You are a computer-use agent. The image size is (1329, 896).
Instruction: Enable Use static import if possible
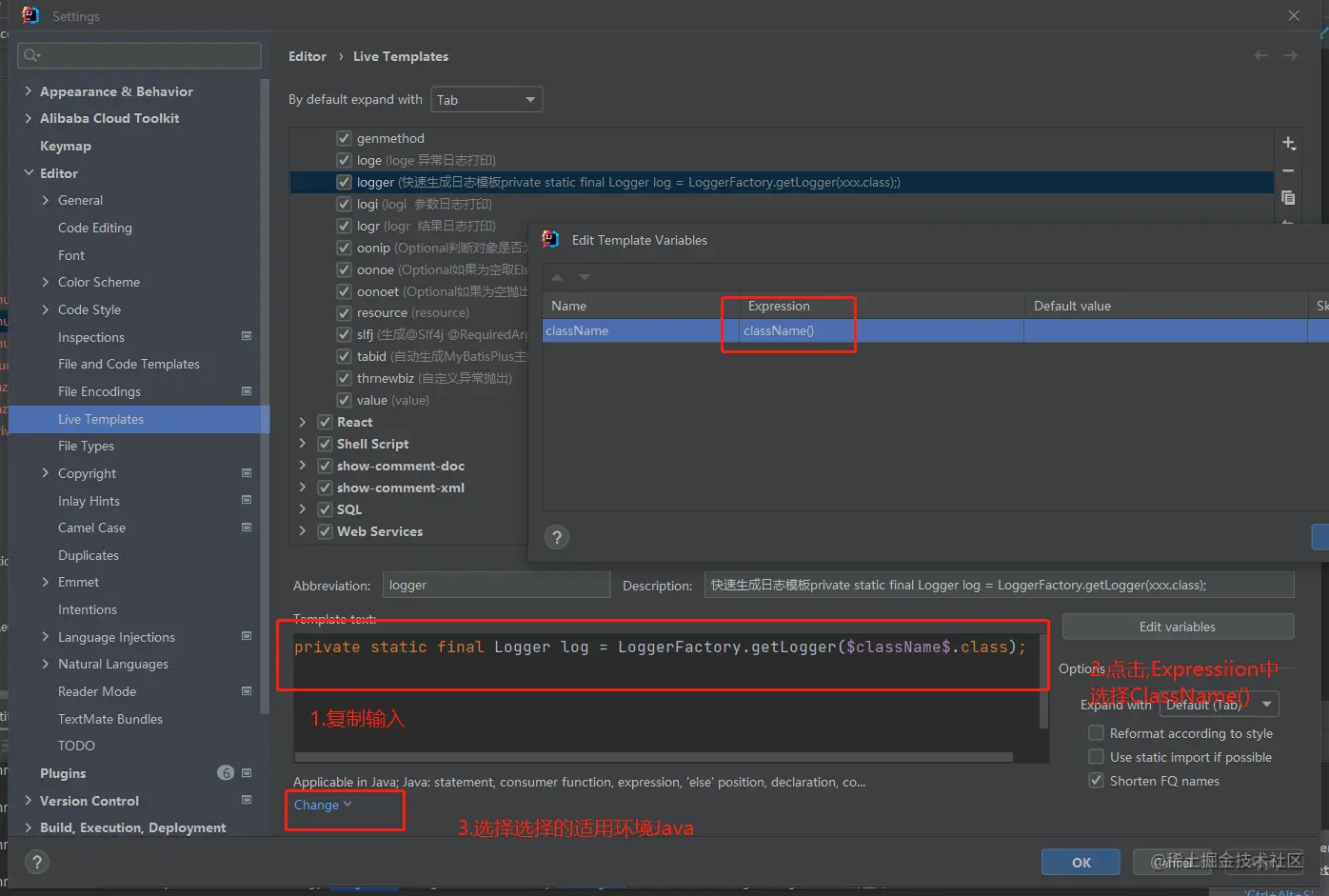coord(1096,757)
